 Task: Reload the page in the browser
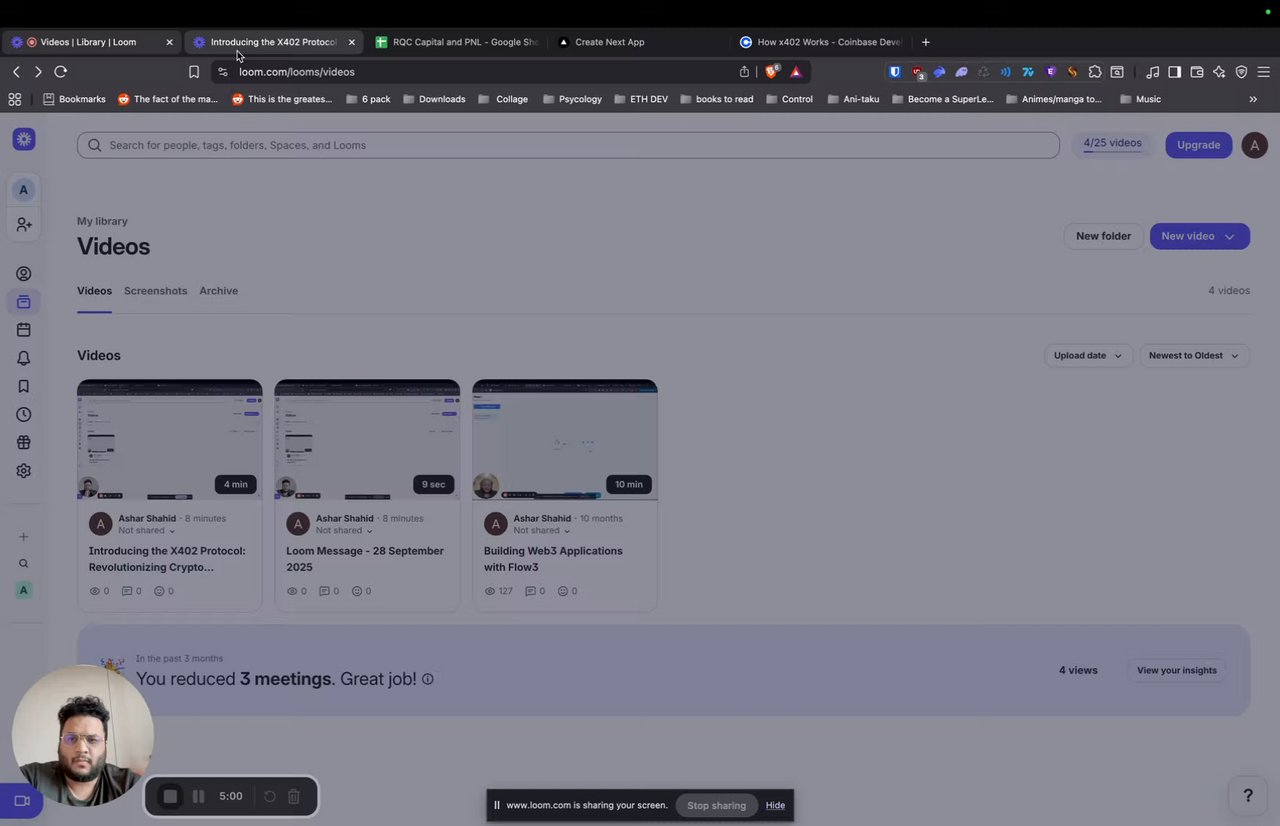click(x=61, y=72)
